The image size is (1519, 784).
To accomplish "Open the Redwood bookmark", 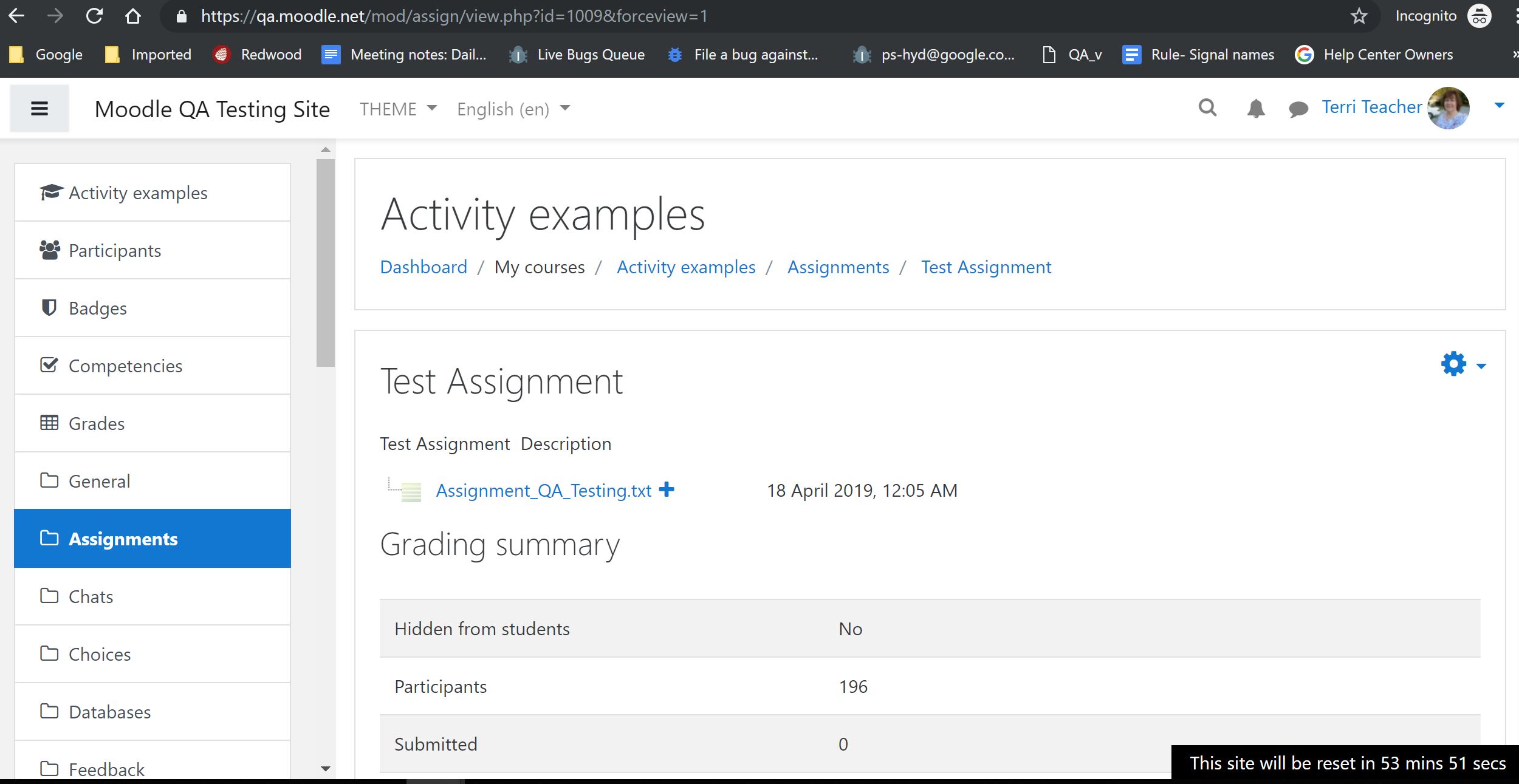I will (x=257, y=55).
